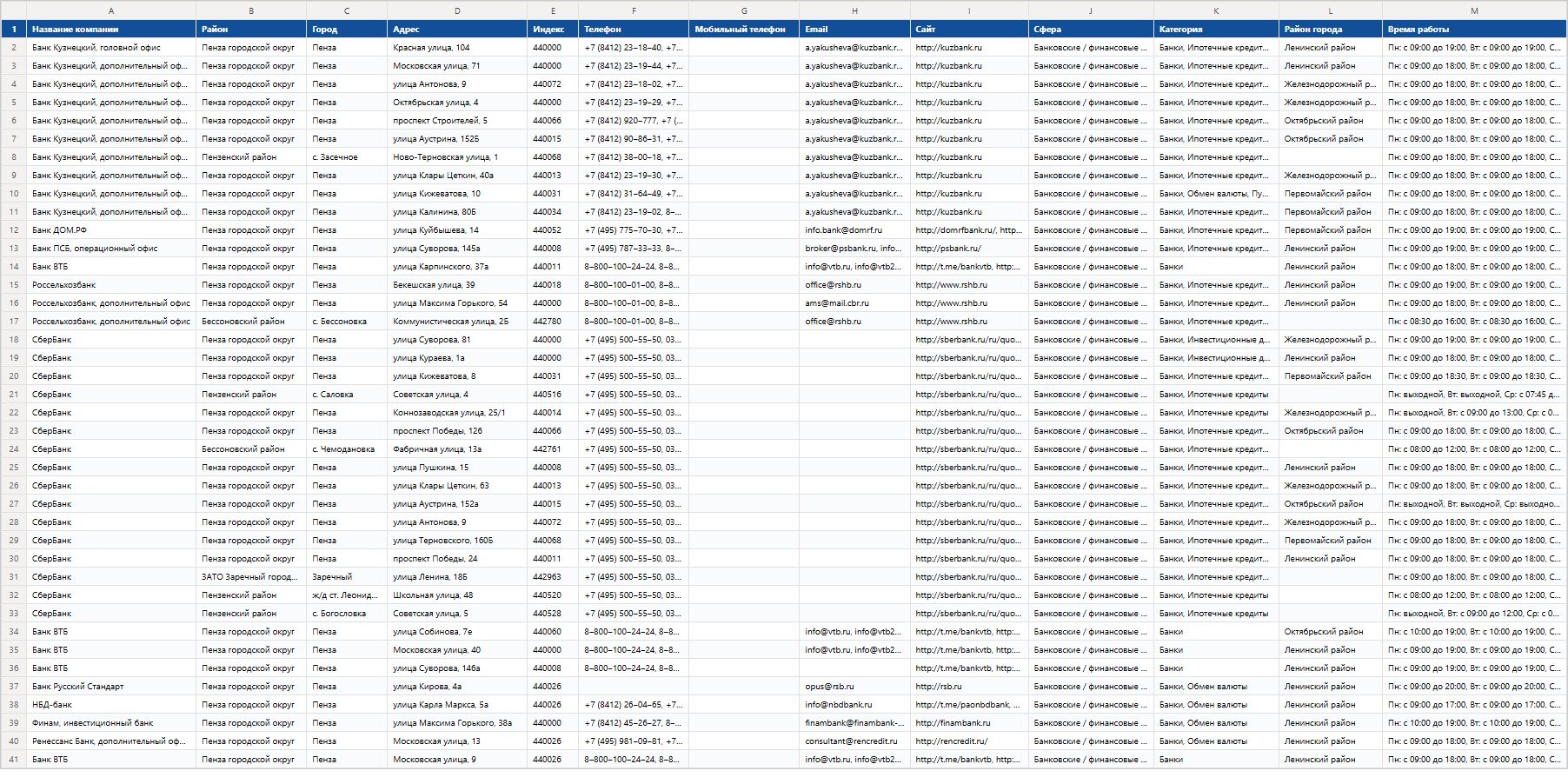Select address "улица Кирова, 4а"
The height and width of the screenshot is (784, 1568).
pyautogui.click(x=457, y=687)
